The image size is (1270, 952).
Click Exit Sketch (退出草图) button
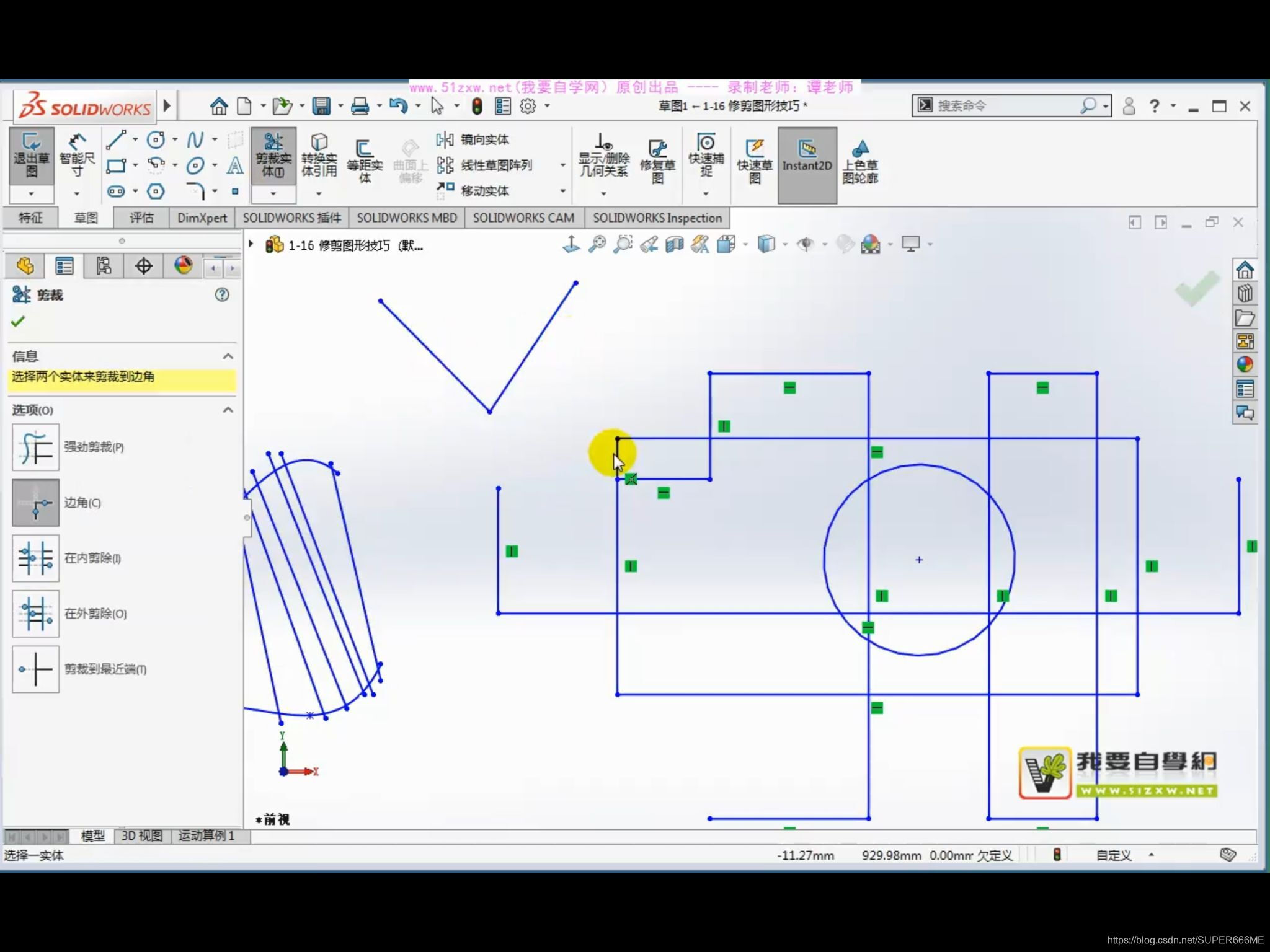click(x=31, y=156)
